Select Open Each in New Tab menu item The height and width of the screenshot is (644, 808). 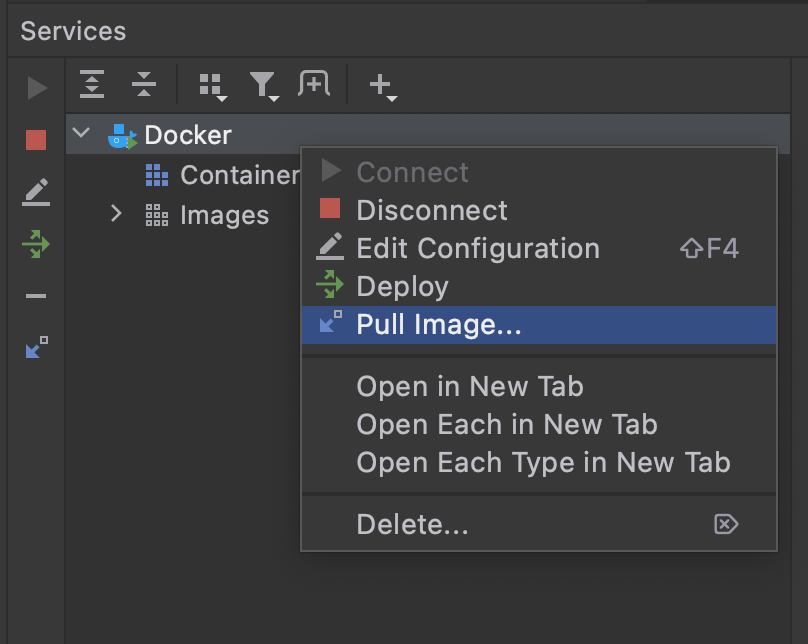point(507,424)
